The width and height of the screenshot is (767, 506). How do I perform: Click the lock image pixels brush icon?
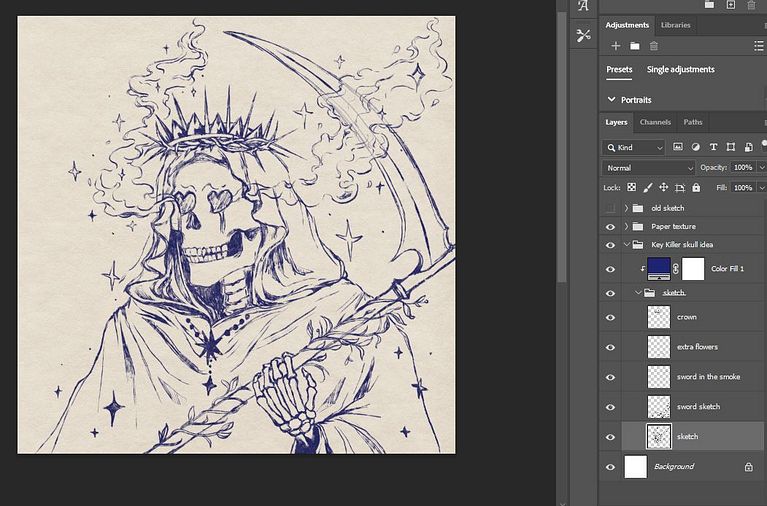point(647,188)
